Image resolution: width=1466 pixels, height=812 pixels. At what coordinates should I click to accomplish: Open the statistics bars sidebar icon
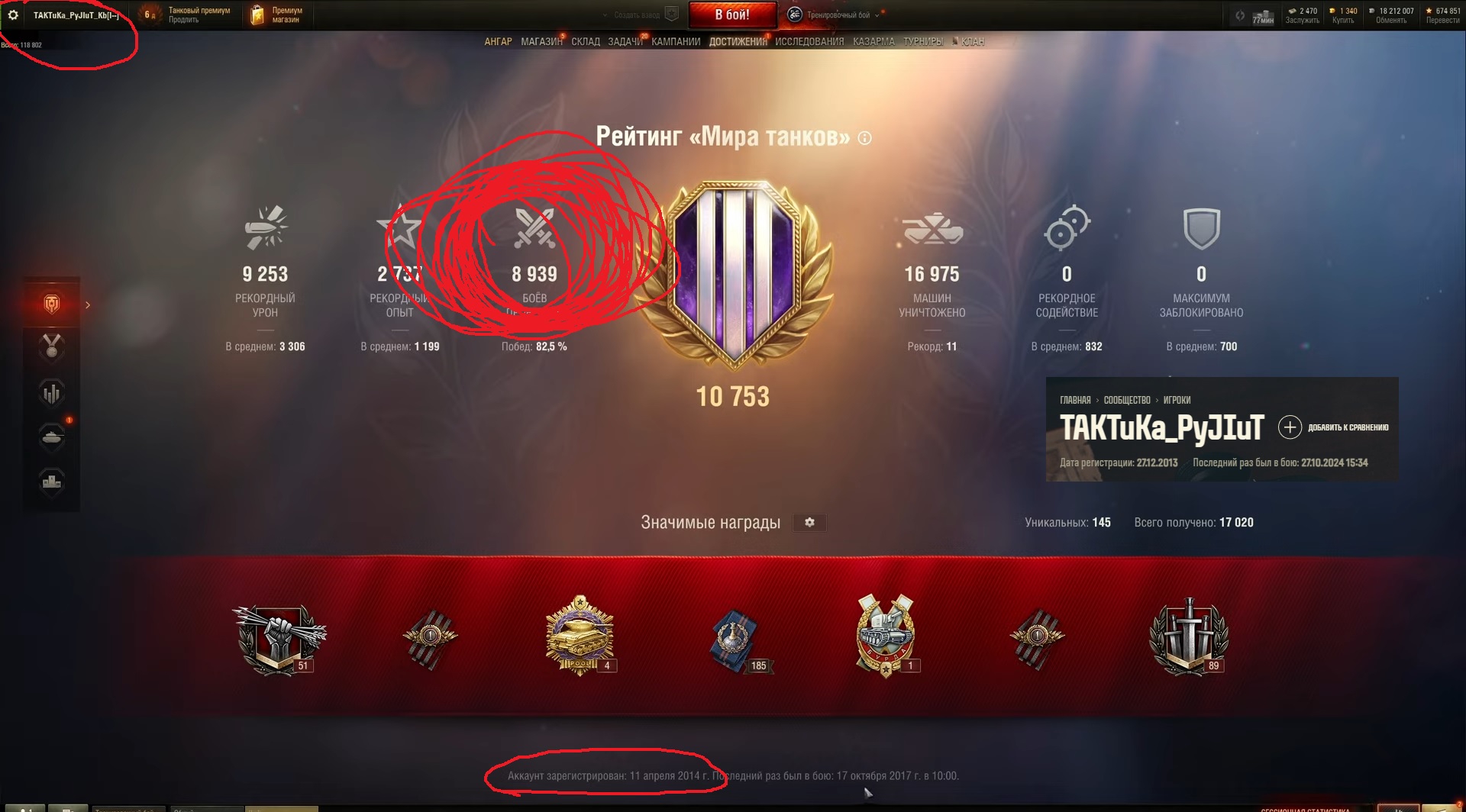[52, 393]
